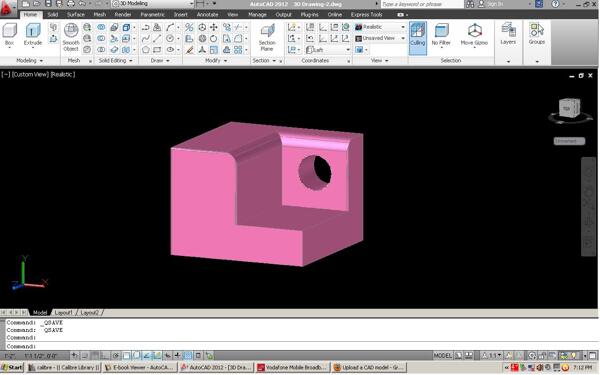Pick the Line tool in Draw panel
The image size is (600, 375).
[157, 39]
